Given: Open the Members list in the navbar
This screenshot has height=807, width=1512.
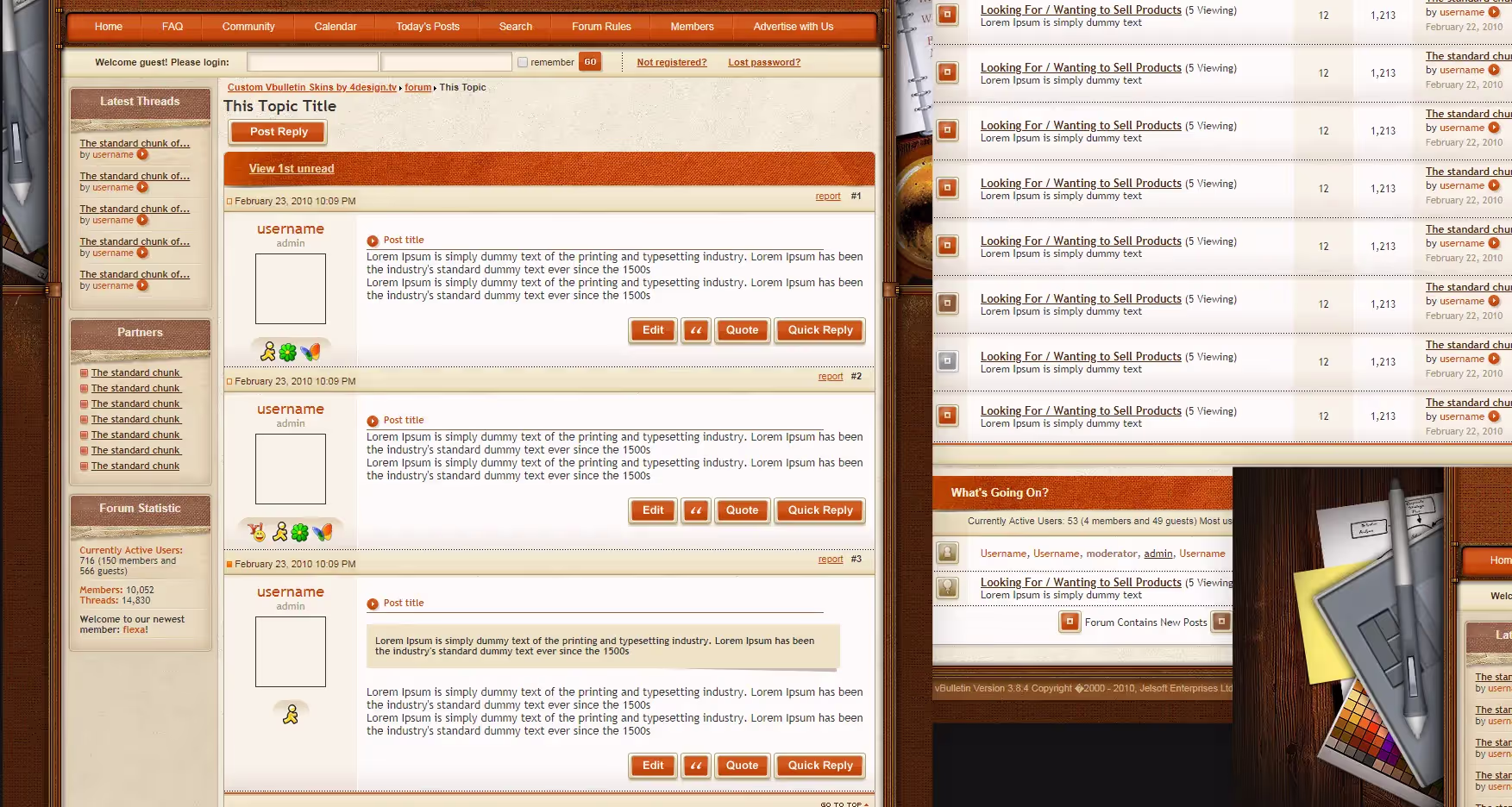Looking at the screenshot, I should [693, 27].
